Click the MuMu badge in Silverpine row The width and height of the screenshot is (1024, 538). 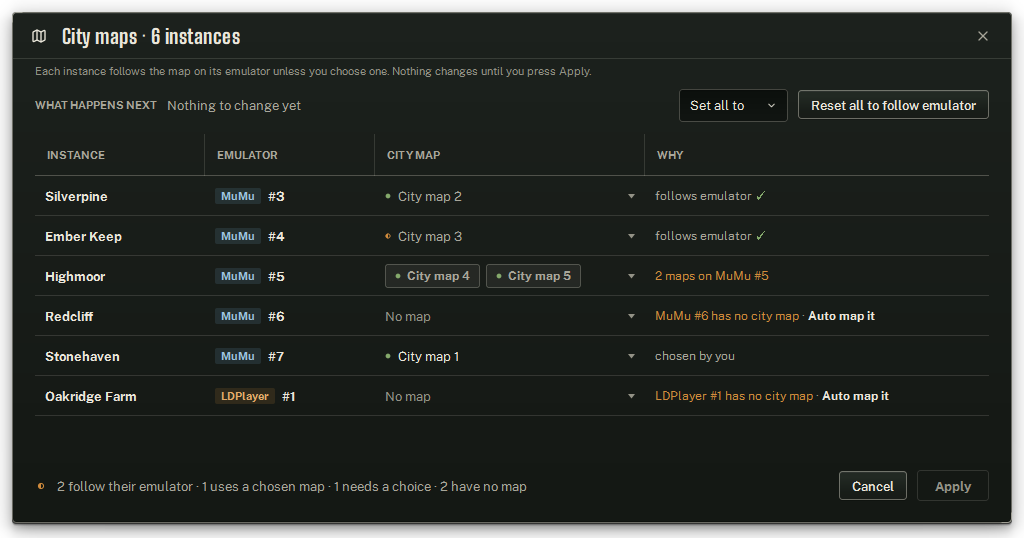238,196
